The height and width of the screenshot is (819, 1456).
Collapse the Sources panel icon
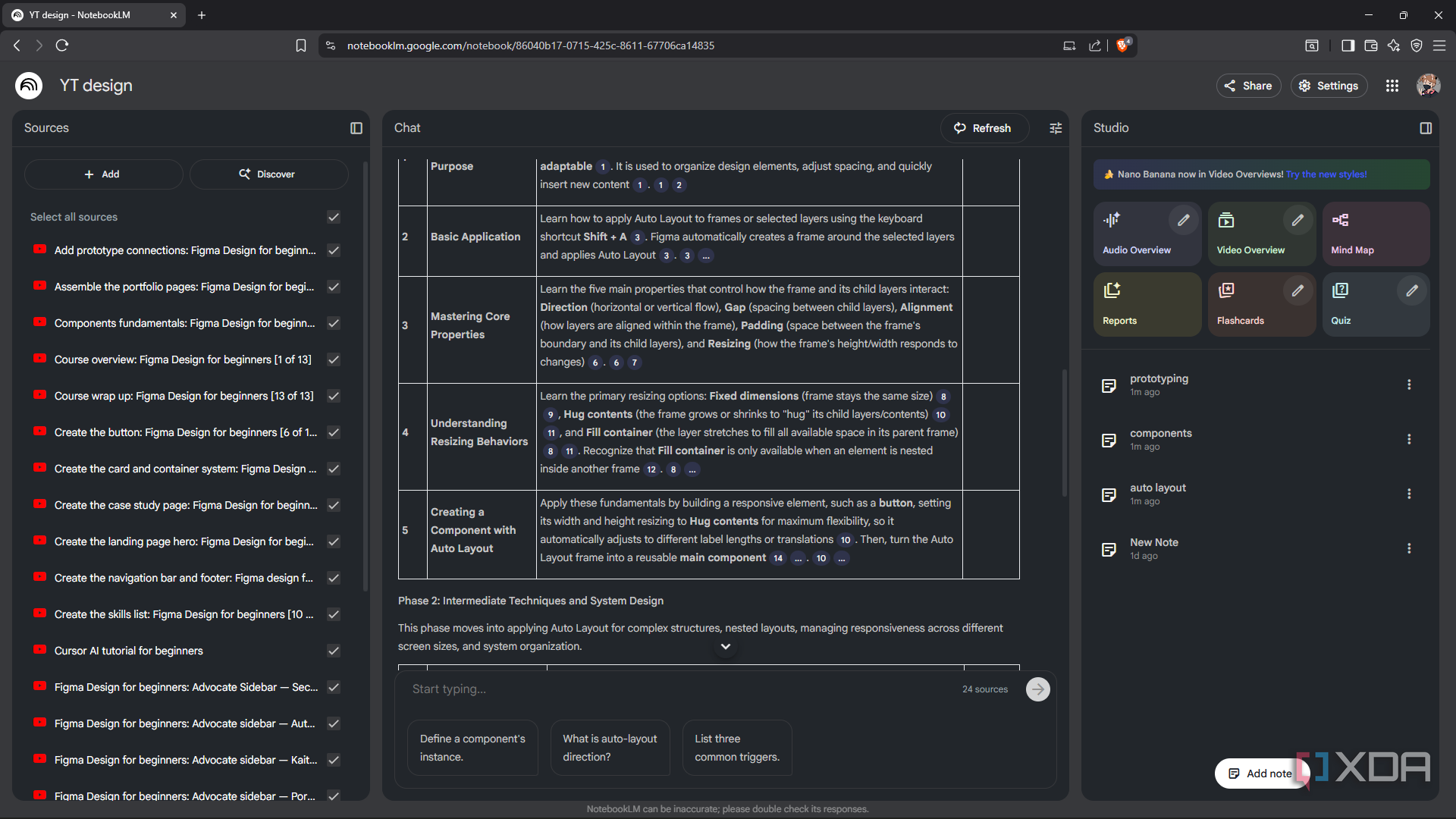point(356,128)
